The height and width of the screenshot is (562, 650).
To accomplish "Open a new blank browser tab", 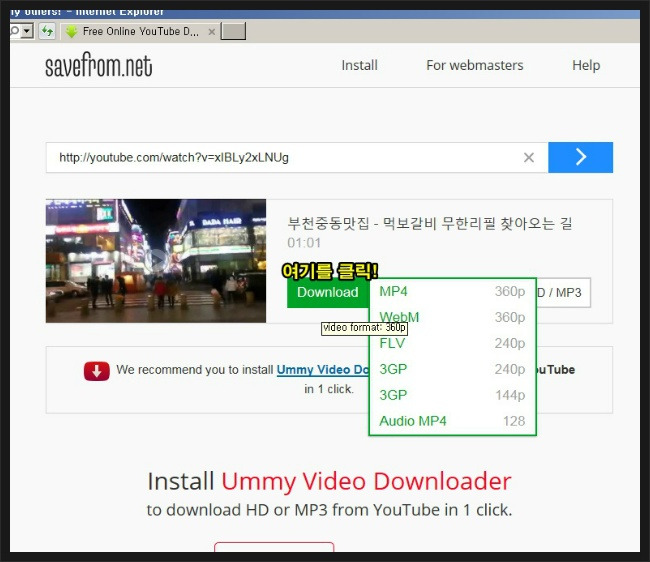I will pyautogui.click(x=233, y=31).
